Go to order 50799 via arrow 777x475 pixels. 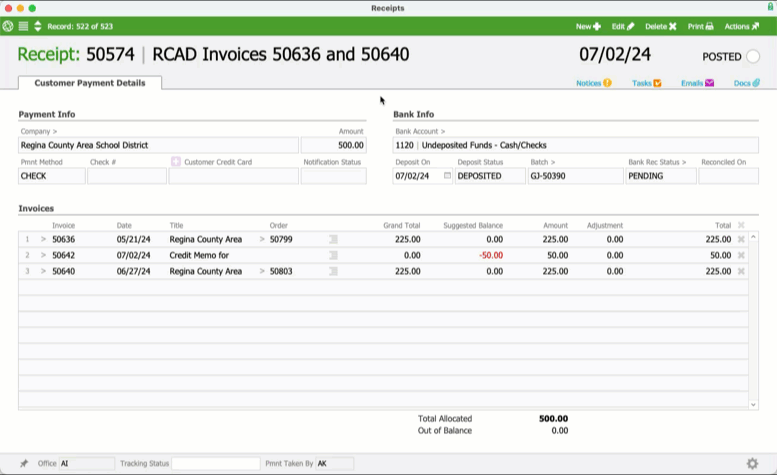point(262,239)
